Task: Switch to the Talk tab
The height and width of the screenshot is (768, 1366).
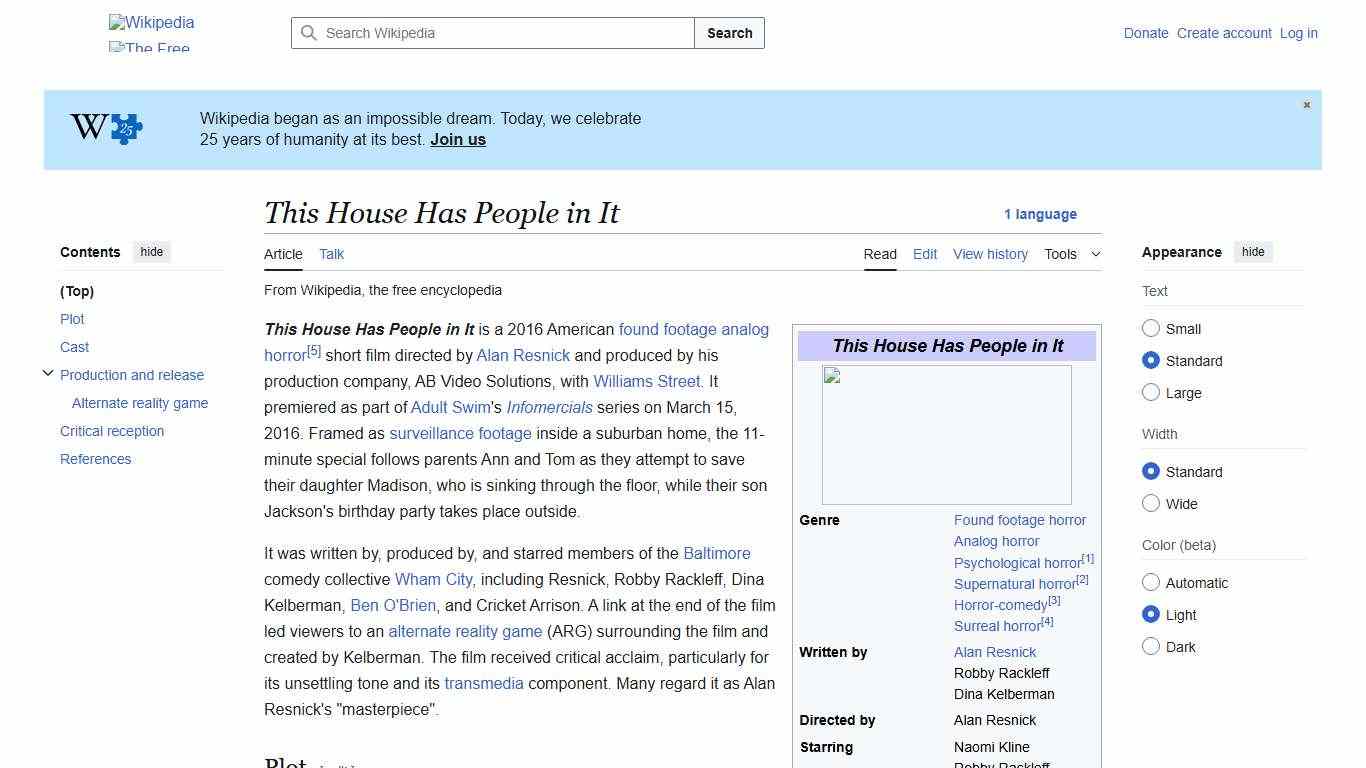Action: [x=331, y=254]
